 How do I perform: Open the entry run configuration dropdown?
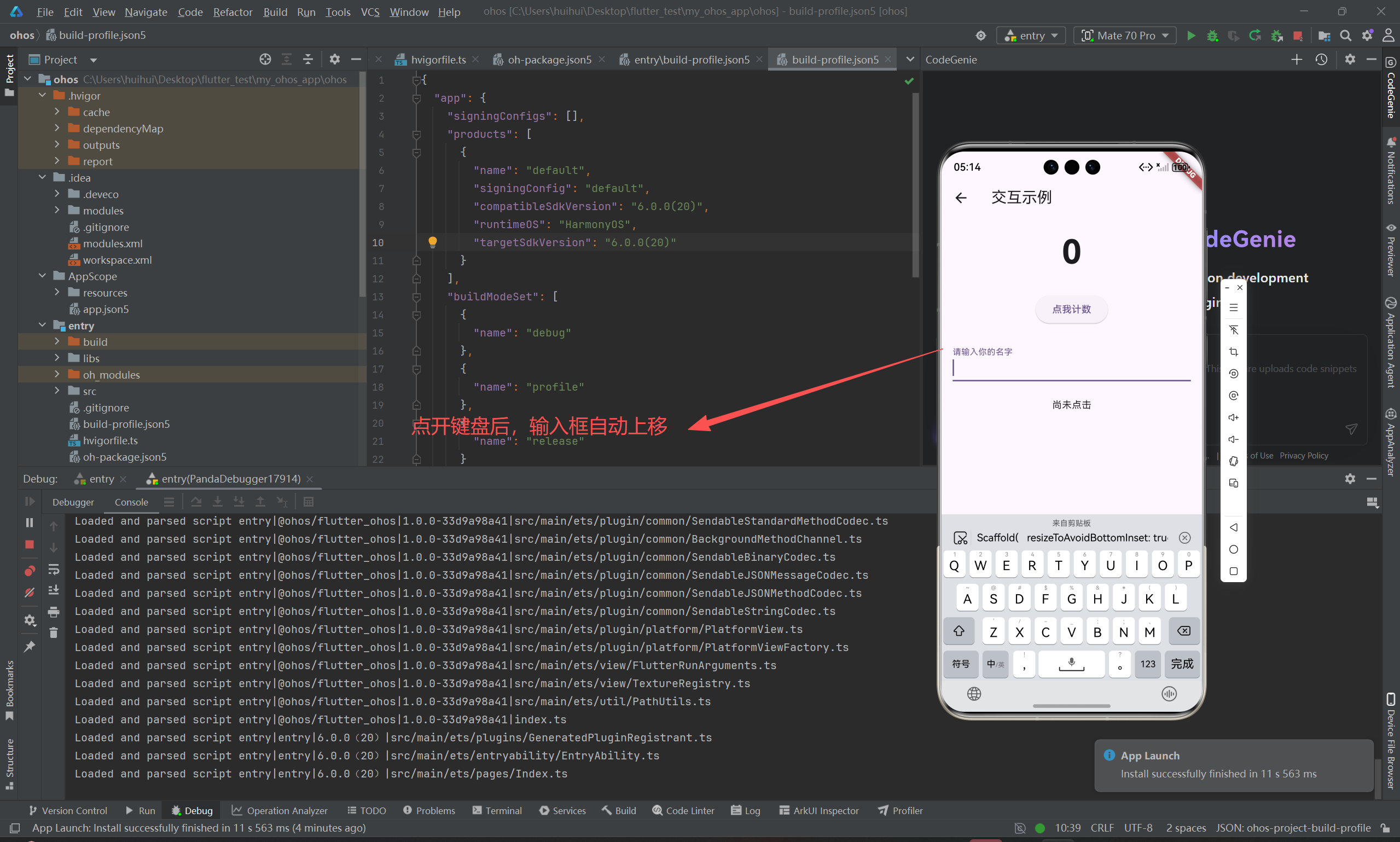1031,35
